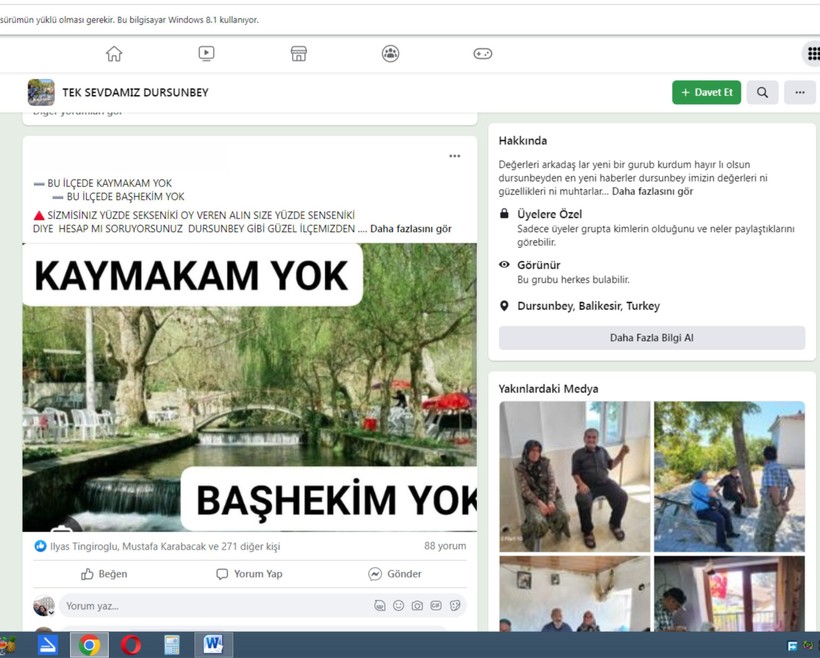Click the location pin icon beside Dursunbey
Image resolution: width=820 pixels, height=658 pixels.
tap(504, 306)
